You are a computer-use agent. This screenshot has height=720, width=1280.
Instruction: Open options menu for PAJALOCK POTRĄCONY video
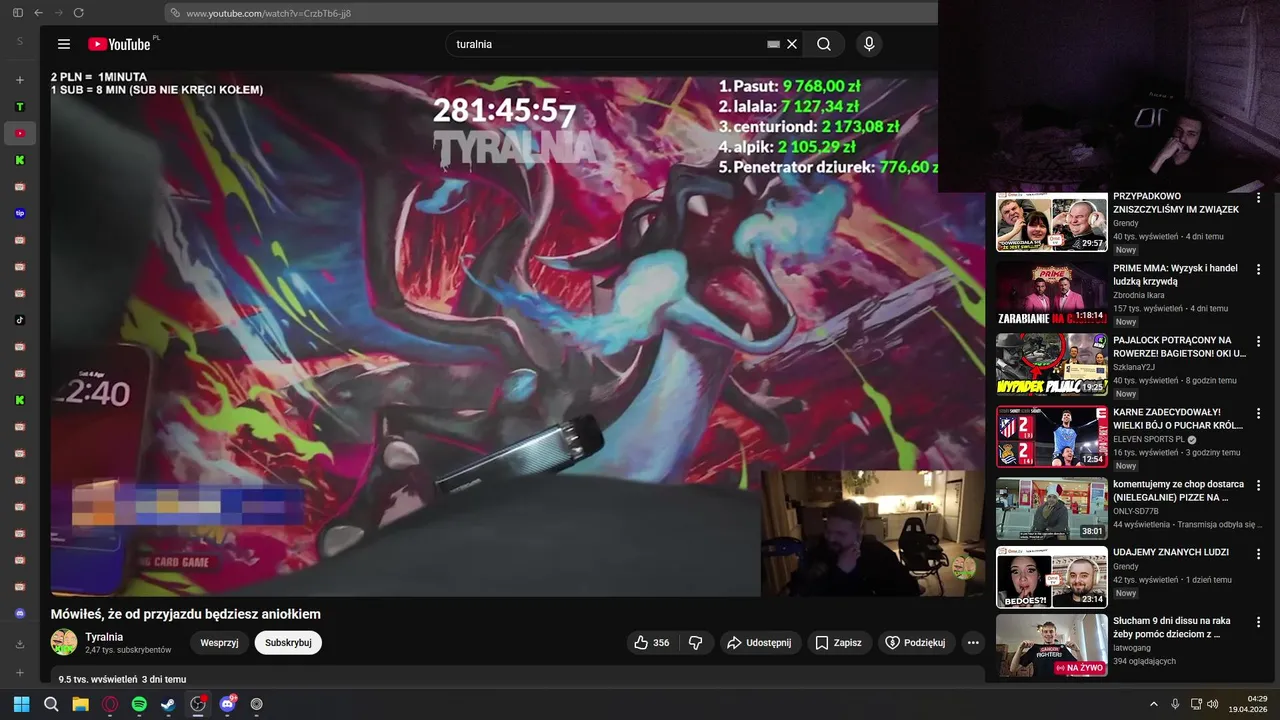1258,341
